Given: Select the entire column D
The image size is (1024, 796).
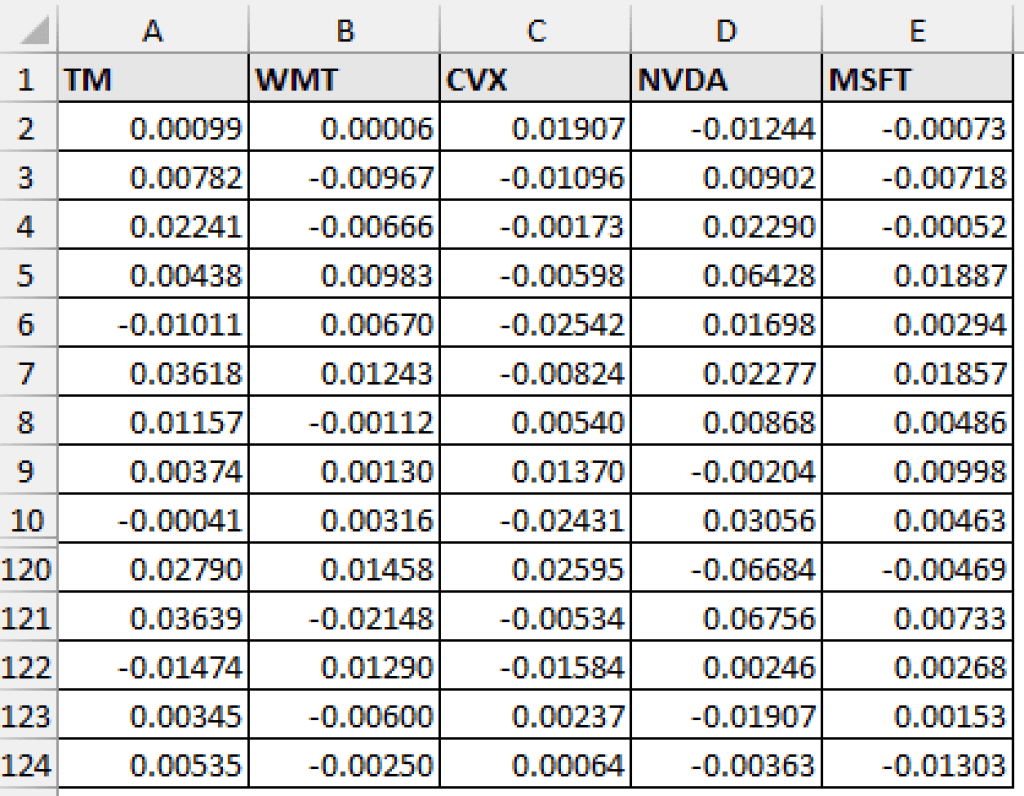Looking at the screenshot, I should tap(727, 31).
